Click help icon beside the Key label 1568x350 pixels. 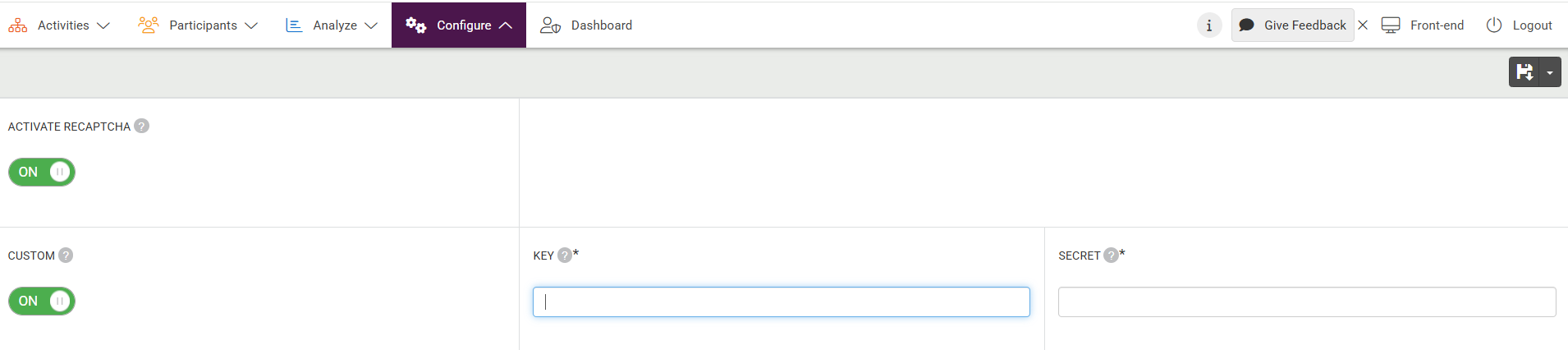565,255
